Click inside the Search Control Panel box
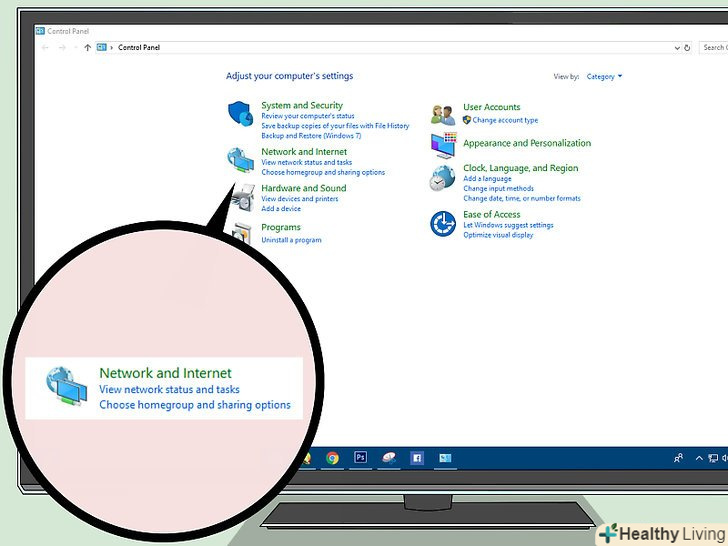Screen dimensions: 728x546 [714, 47]
